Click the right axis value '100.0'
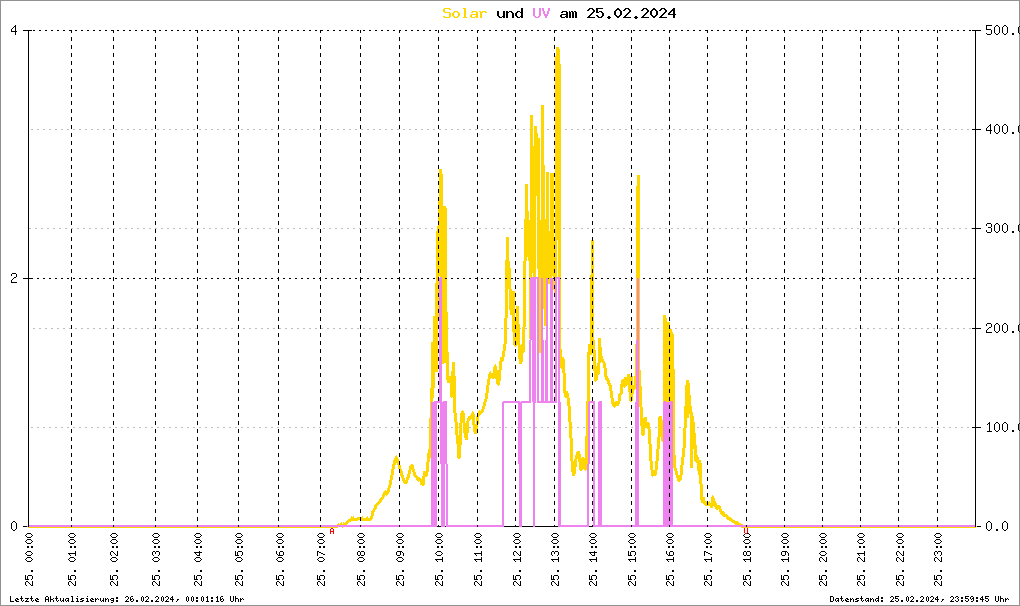Screen dimensions: 1020x606 1002,427
